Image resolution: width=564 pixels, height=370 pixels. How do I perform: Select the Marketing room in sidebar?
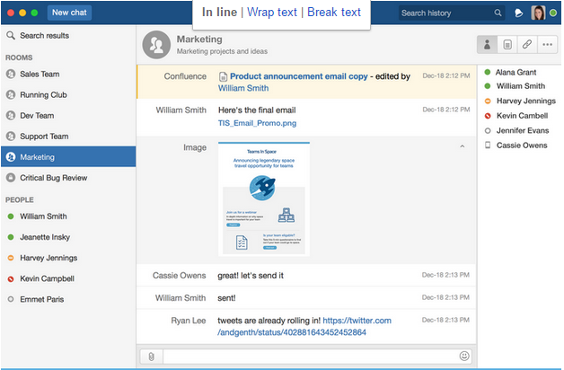coord(68,157)
